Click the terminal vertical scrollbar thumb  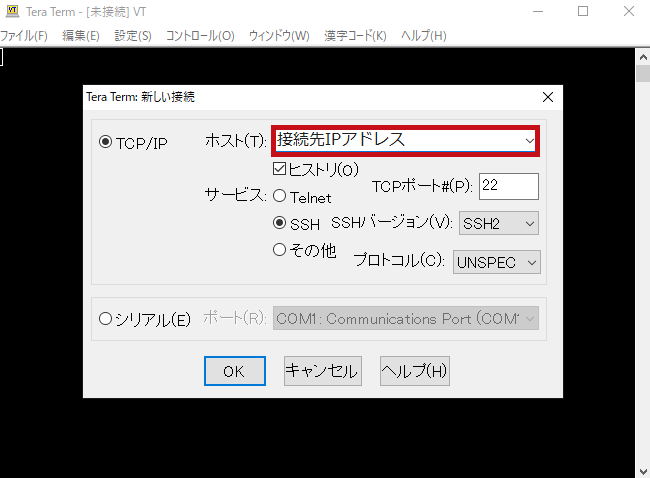(x=643, y=74)
